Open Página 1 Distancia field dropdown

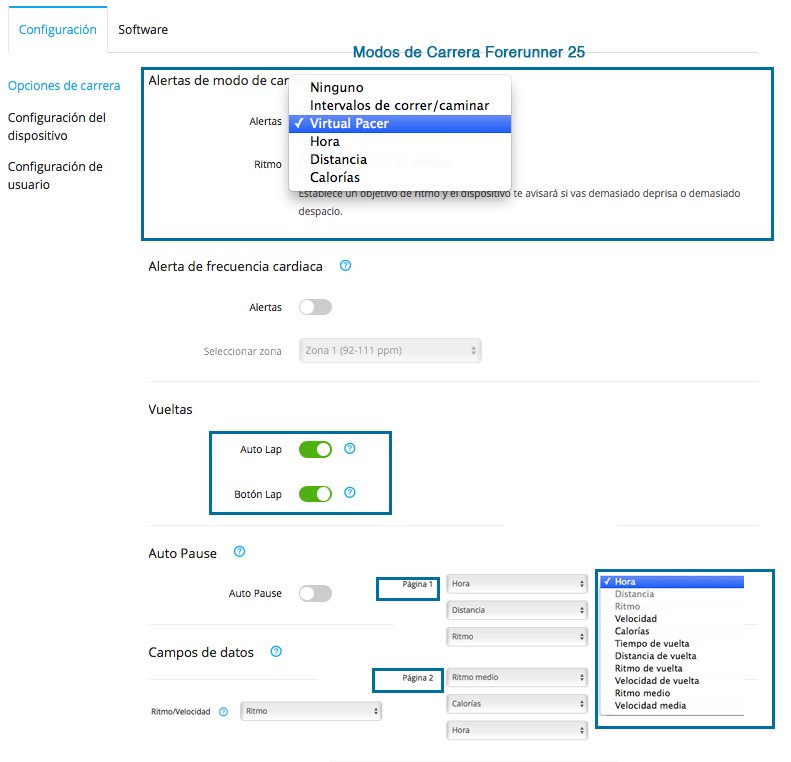tap(517, 610)
